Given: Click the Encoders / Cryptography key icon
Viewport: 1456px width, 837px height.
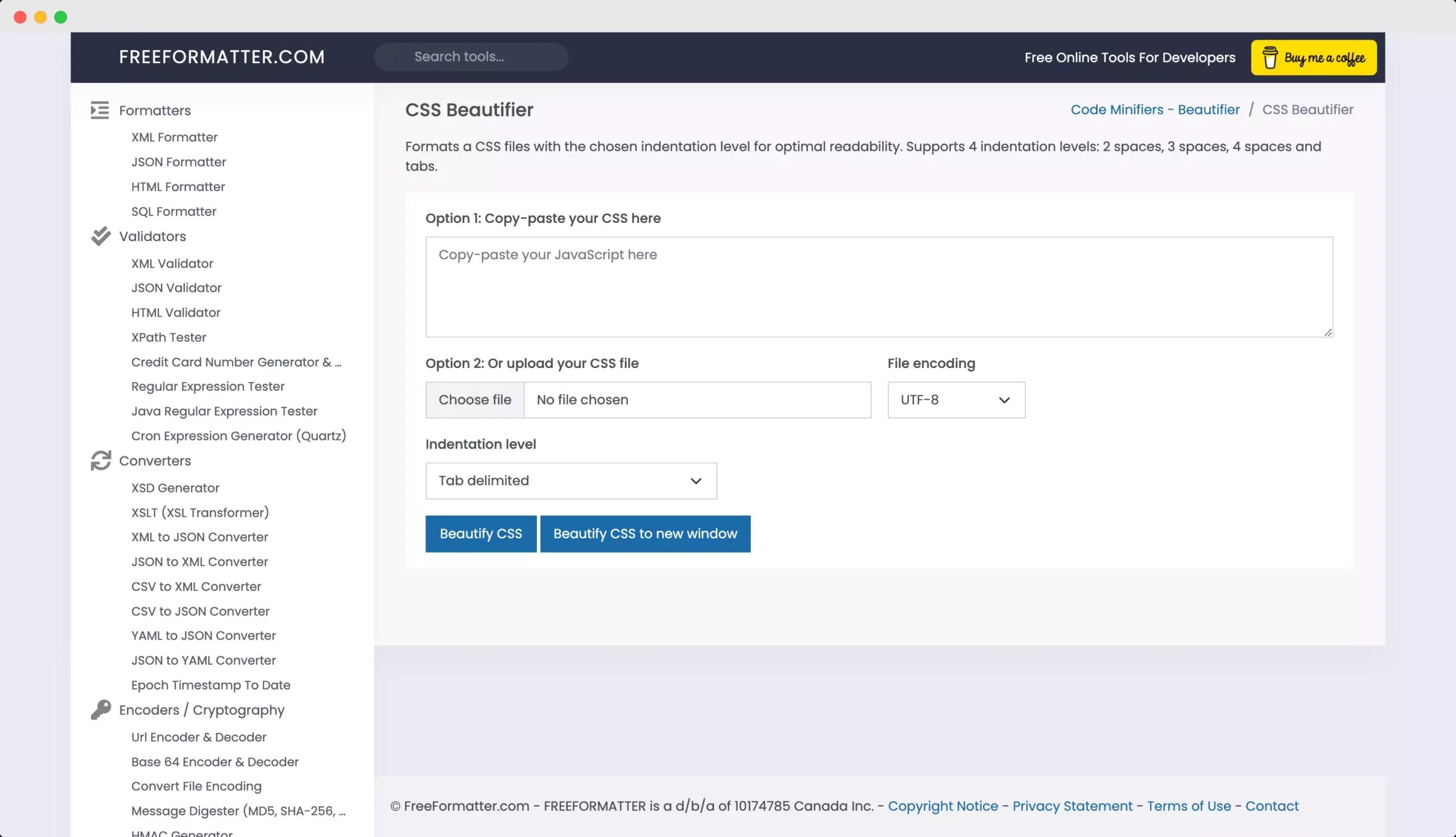Looking at the screenshot, I should pyautogui.click(x=101, y=710).
